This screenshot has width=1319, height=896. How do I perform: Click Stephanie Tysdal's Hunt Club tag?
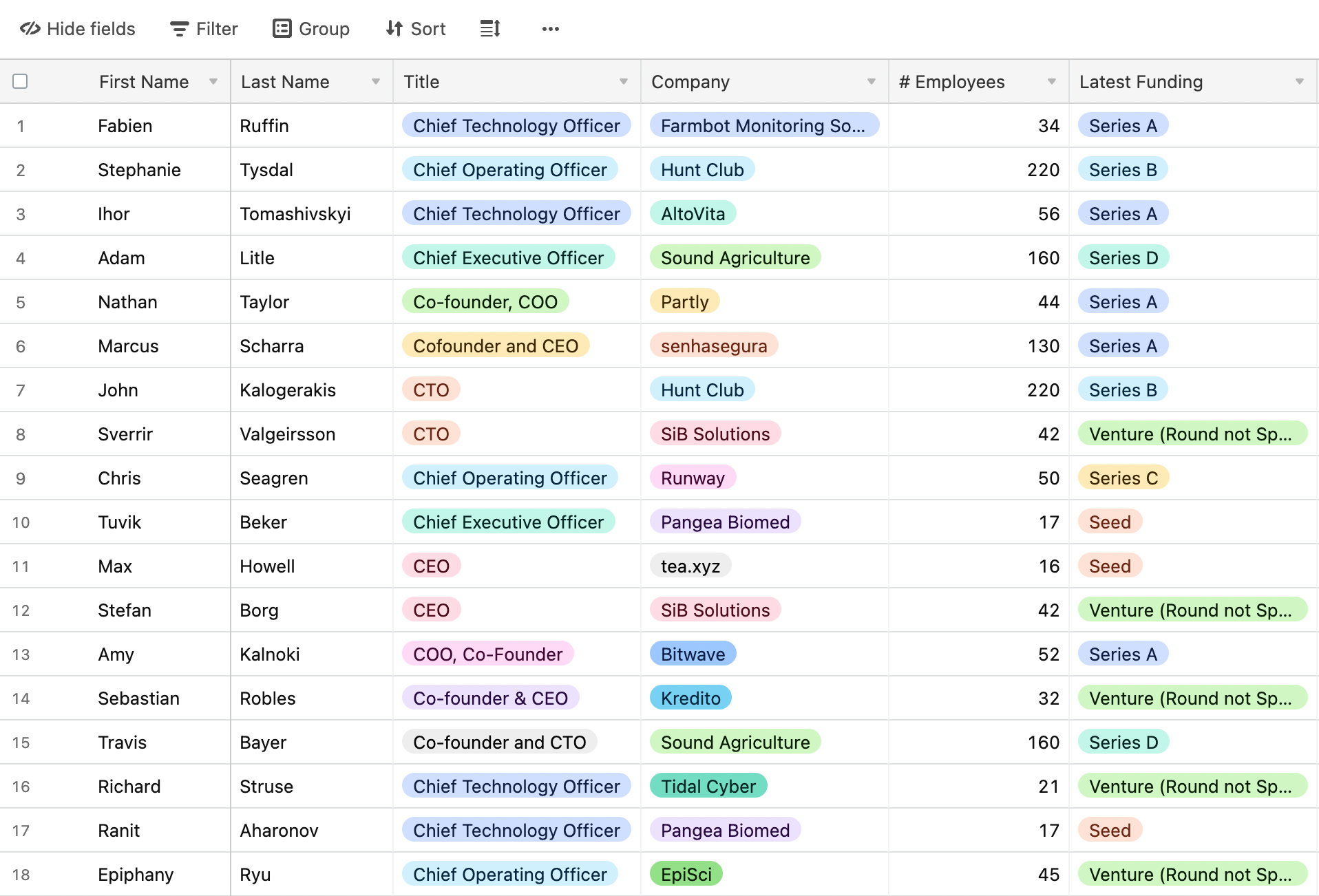702,170
